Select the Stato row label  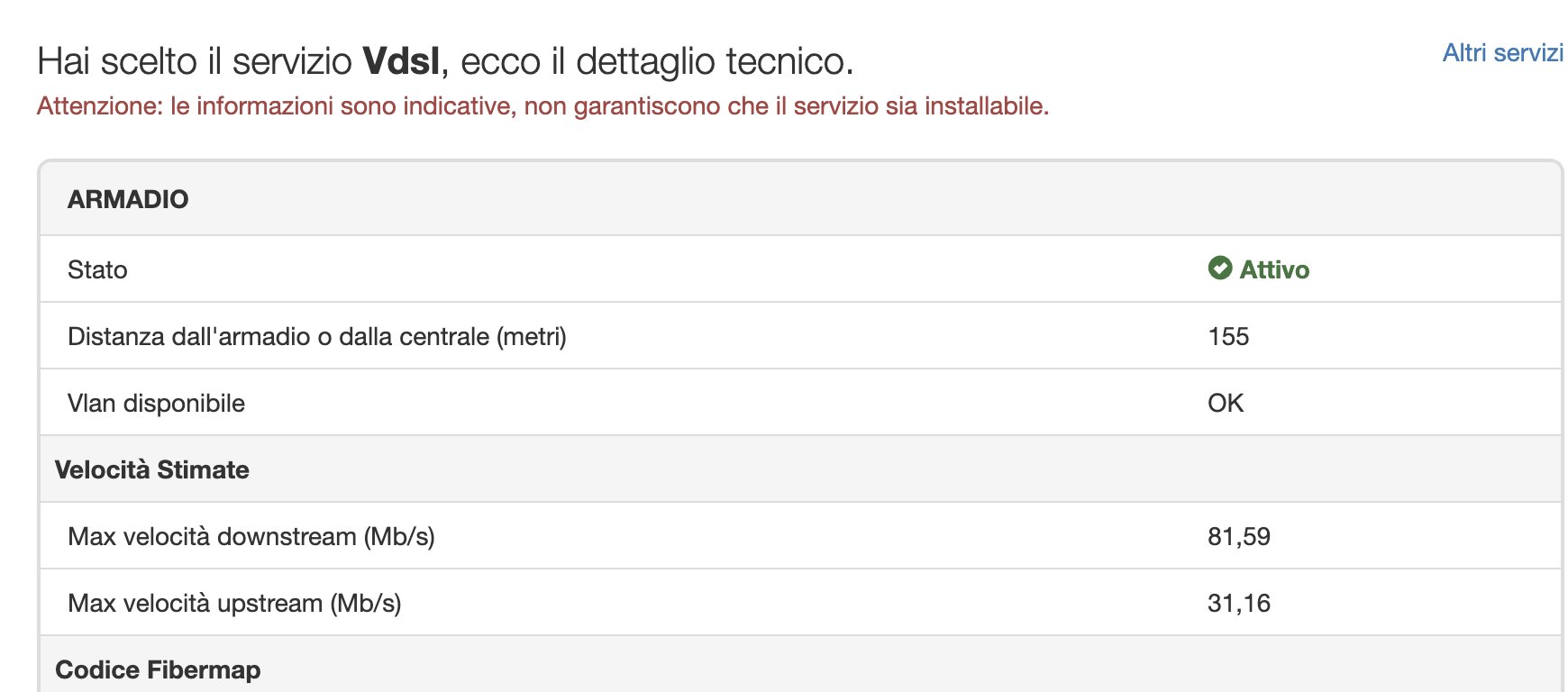(97, 269)
